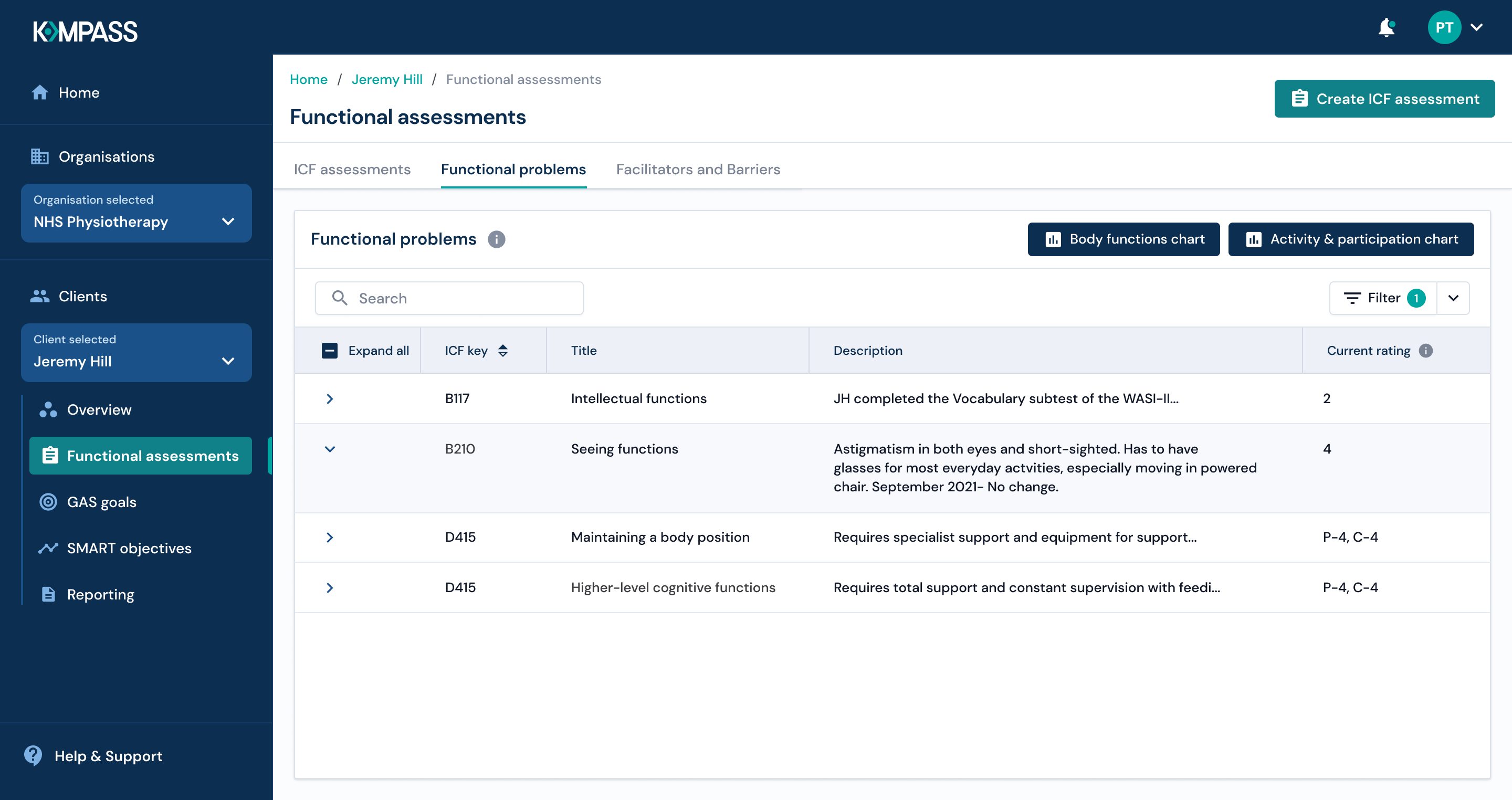1512x800 pixels.
Task: Click the Description column header
Action: click(868, 351)
